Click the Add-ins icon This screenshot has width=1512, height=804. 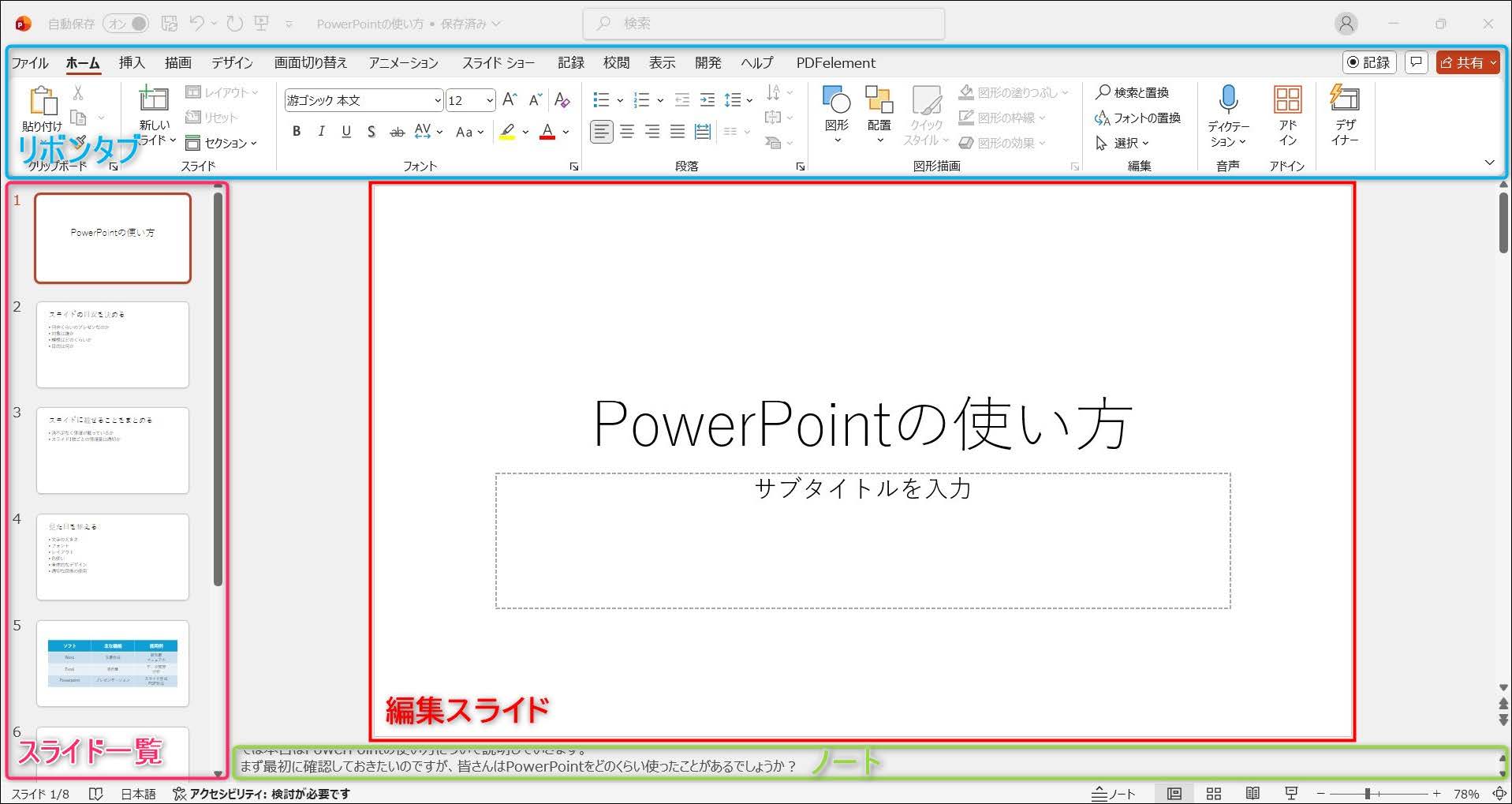point(1287,100)
